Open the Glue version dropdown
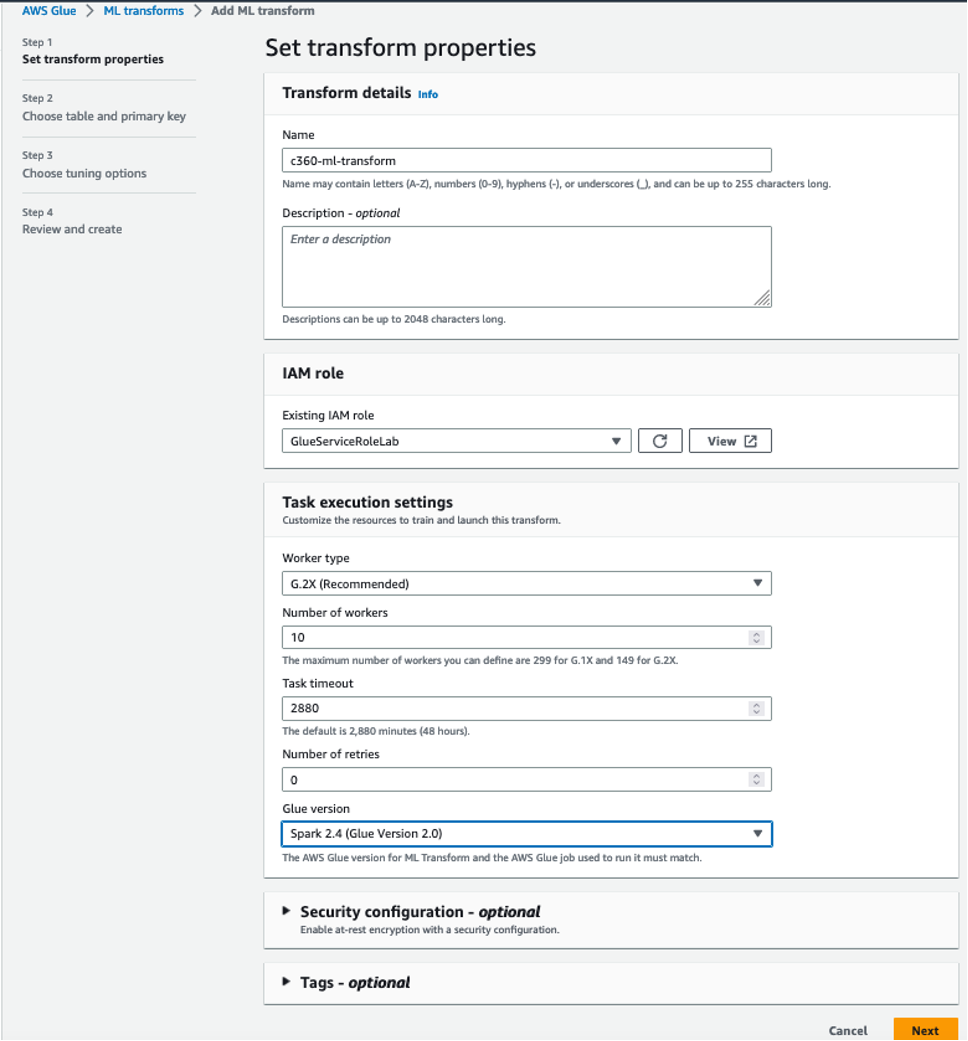 point(526,834)
